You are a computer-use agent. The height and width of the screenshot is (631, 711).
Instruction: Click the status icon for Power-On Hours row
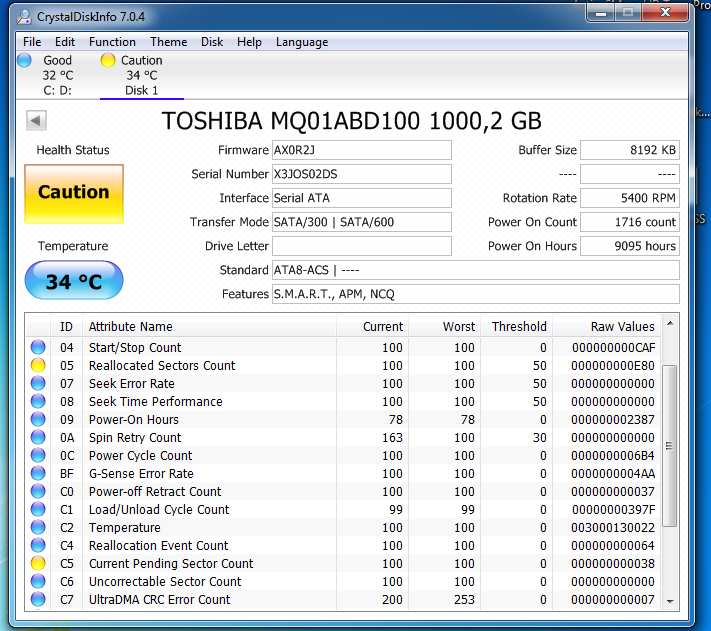[x=38, y=419]
